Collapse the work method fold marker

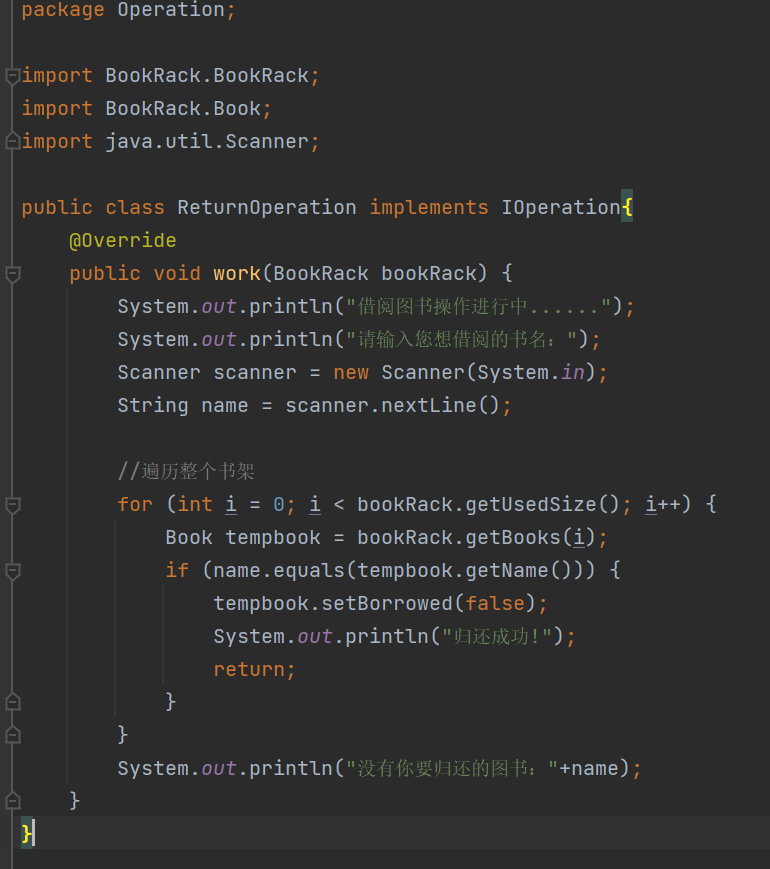pyautogui.click(x=12, y=274)
